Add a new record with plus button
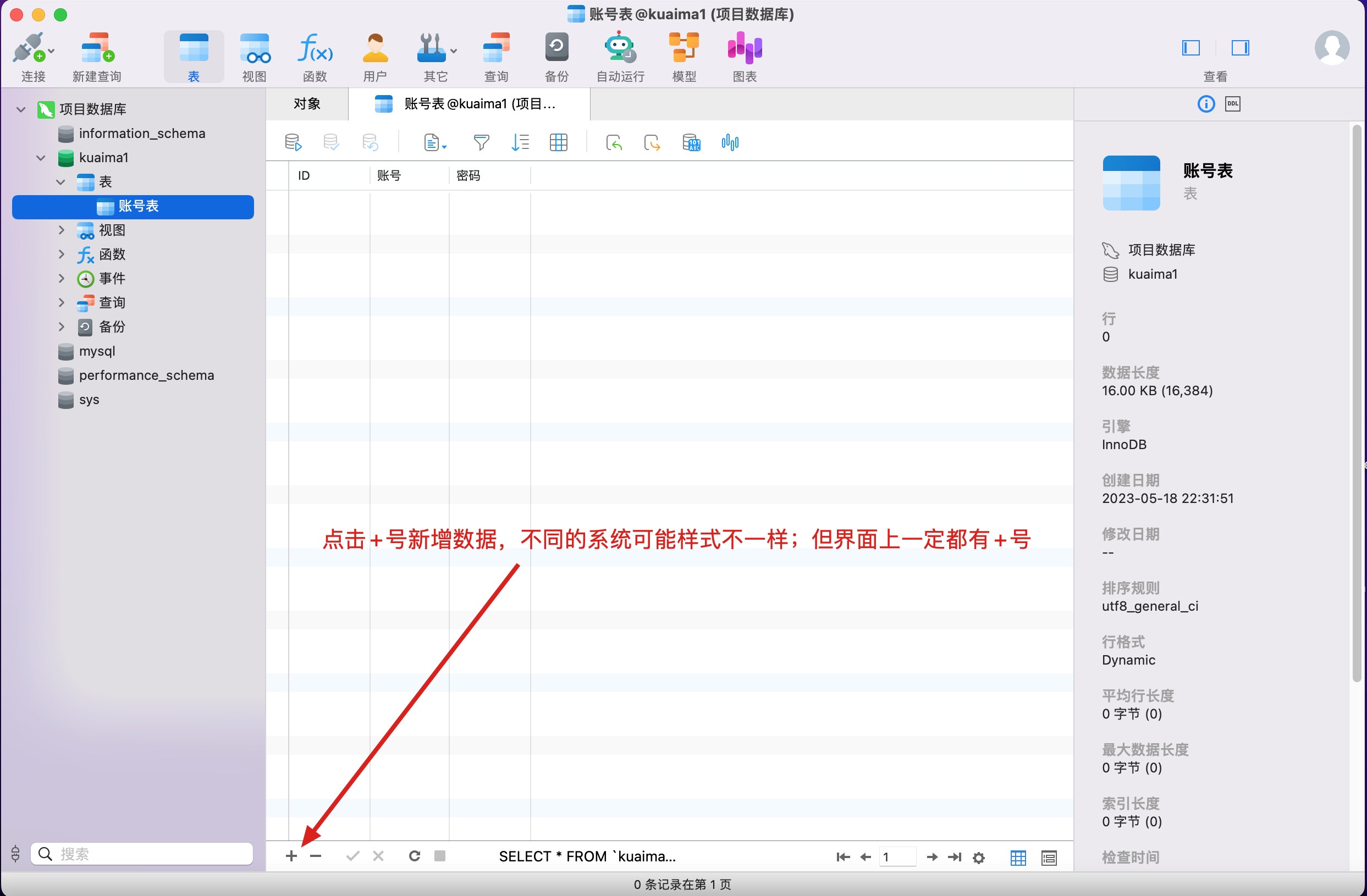This screenshot has width=1367, height=896. (291, 856)
